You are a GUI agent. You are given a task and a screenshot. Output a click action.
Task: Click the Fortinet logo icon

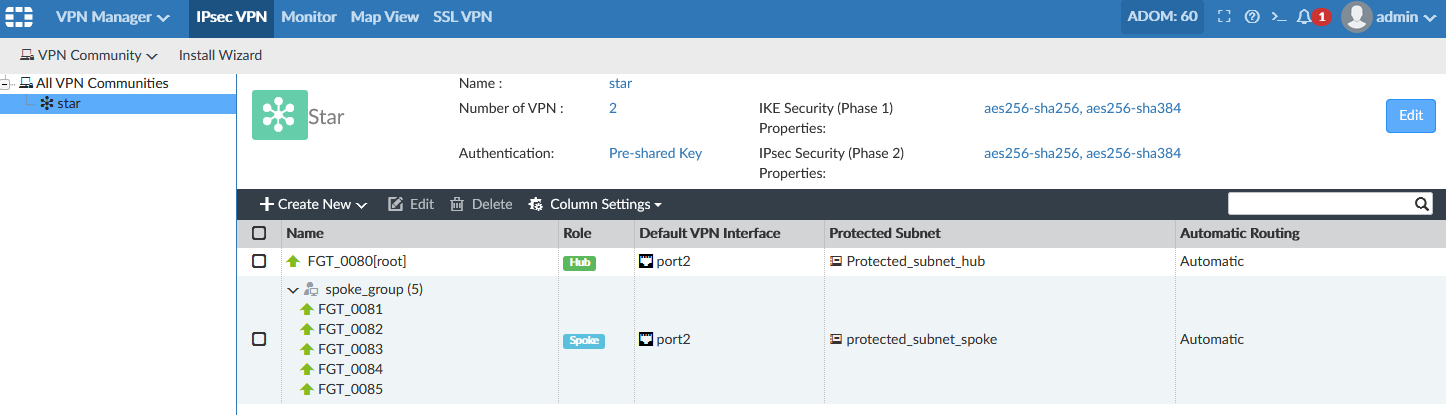click(x=20, y=17)
